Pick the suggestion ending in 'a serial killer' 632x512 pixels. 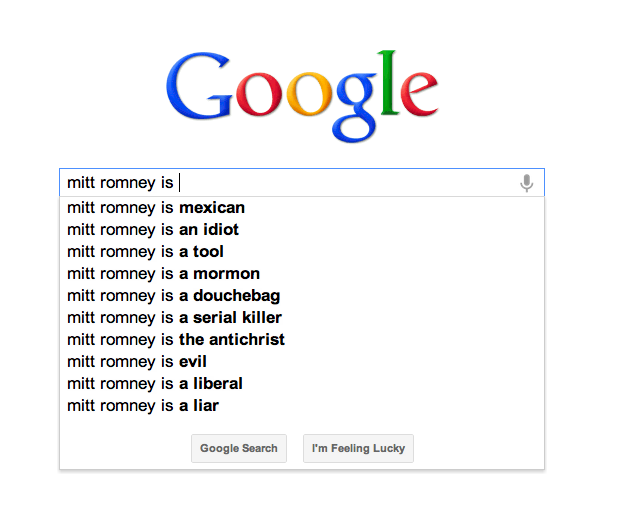click(x=175, y=318)
